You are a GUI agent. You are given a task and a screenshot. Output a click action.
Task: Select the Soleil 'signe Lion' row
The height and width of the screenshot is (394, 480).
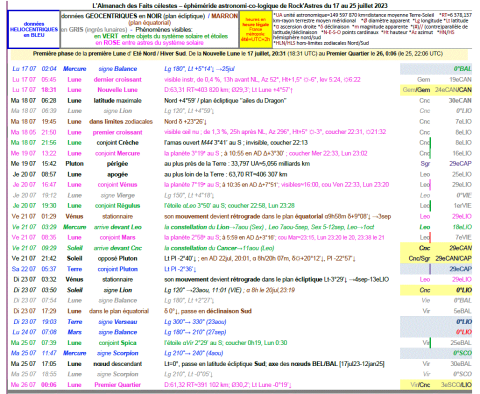pyautogui.click(x=240, y=290)
